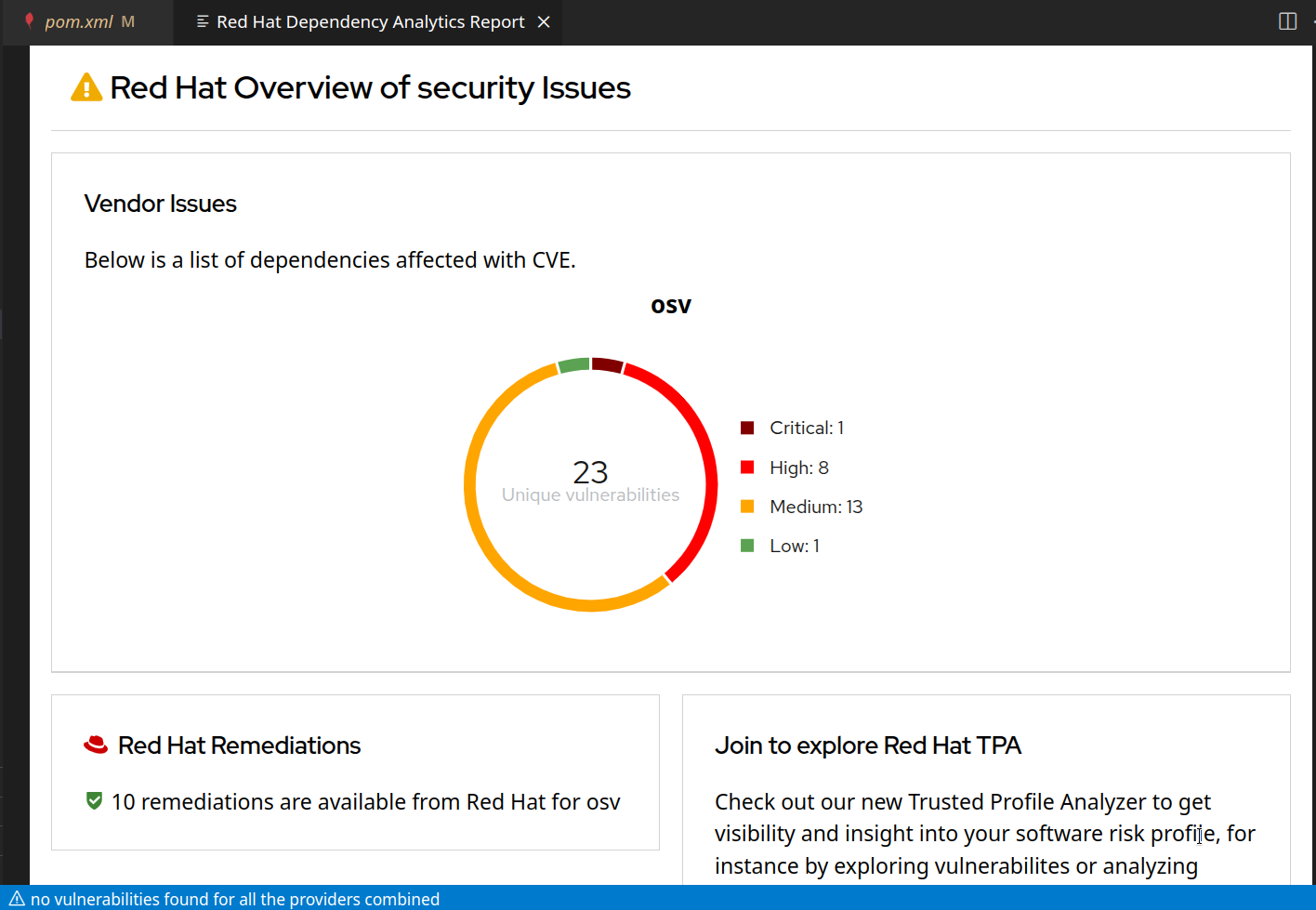This screenshot has height=910, width=1316.
Task: Click the pom.xml file type icon
Action: click(x=30, y=20)
